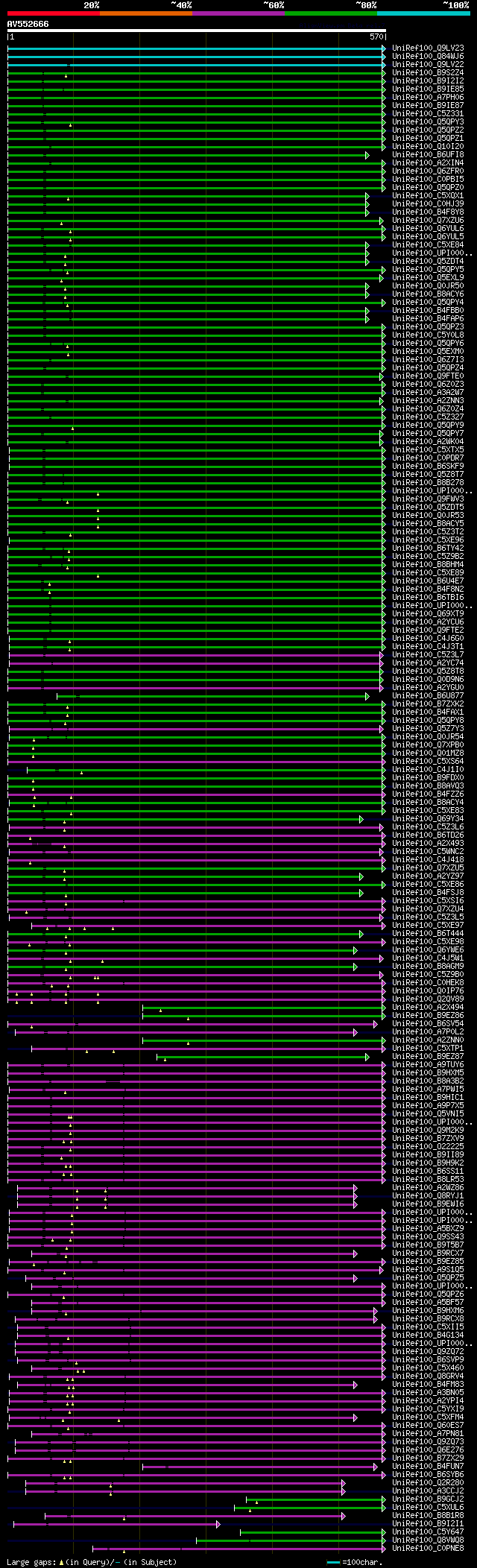Click the purple ~60% identity legend segment
This screenshot has height=1568, width=477.
pyautogui.click(x=238, y=13)
